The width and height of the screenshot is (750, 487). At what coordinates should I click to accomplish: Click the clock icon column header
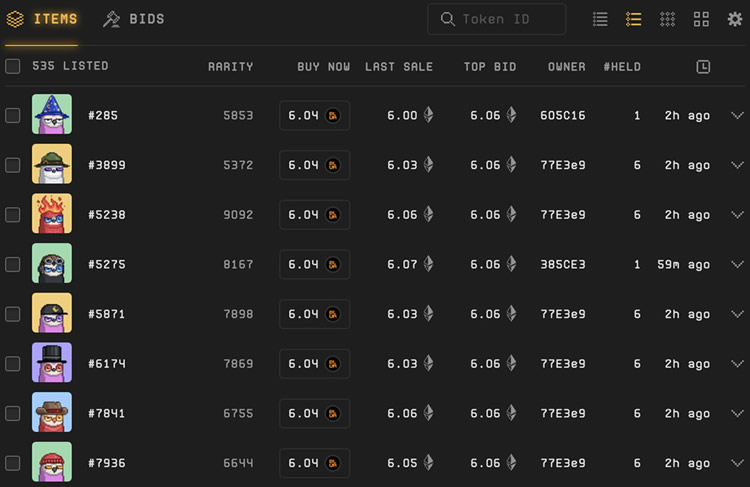point(703,66)
